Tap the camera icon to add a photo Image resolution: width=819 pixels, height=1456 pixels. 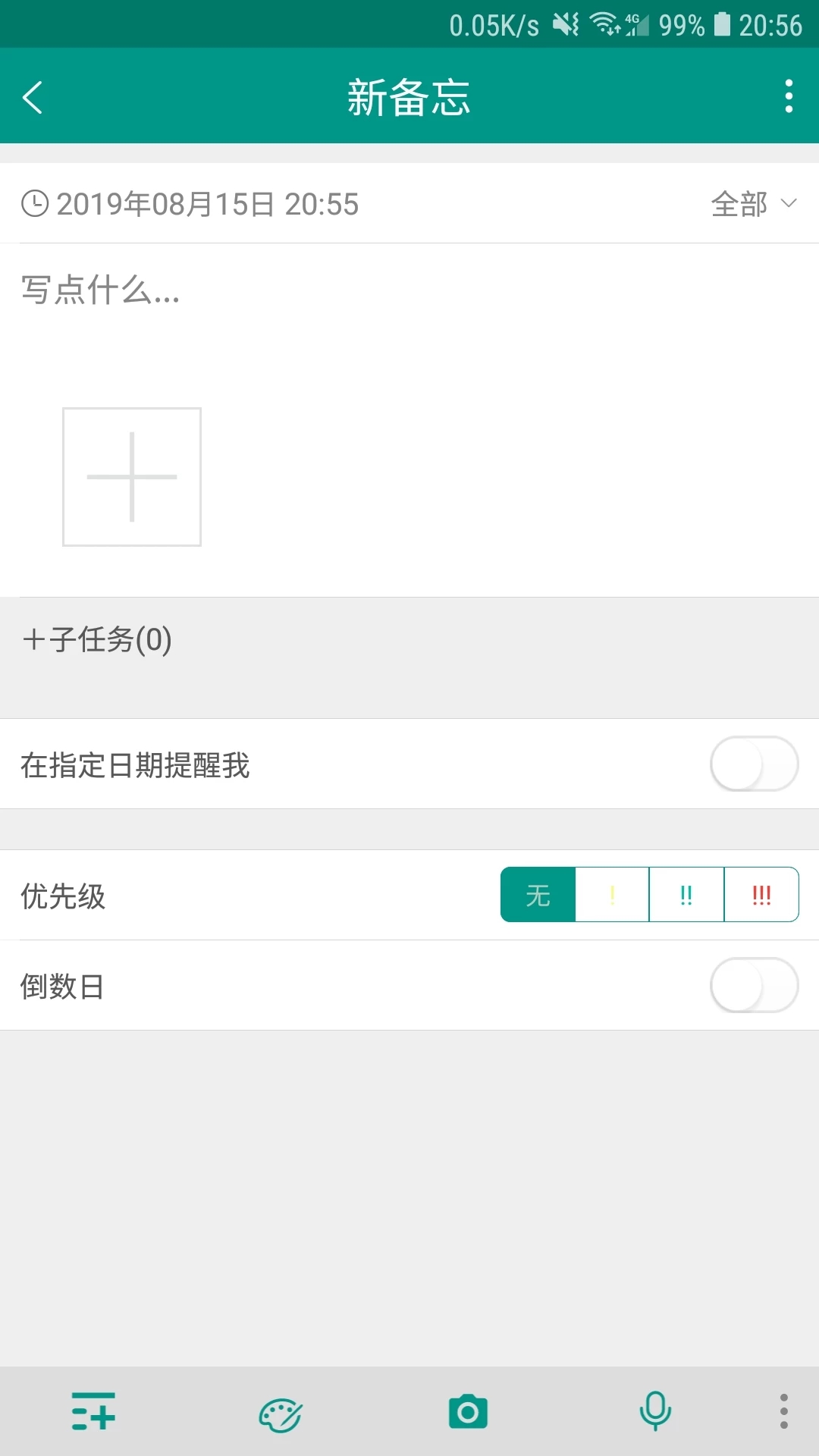coord(467,1412)
